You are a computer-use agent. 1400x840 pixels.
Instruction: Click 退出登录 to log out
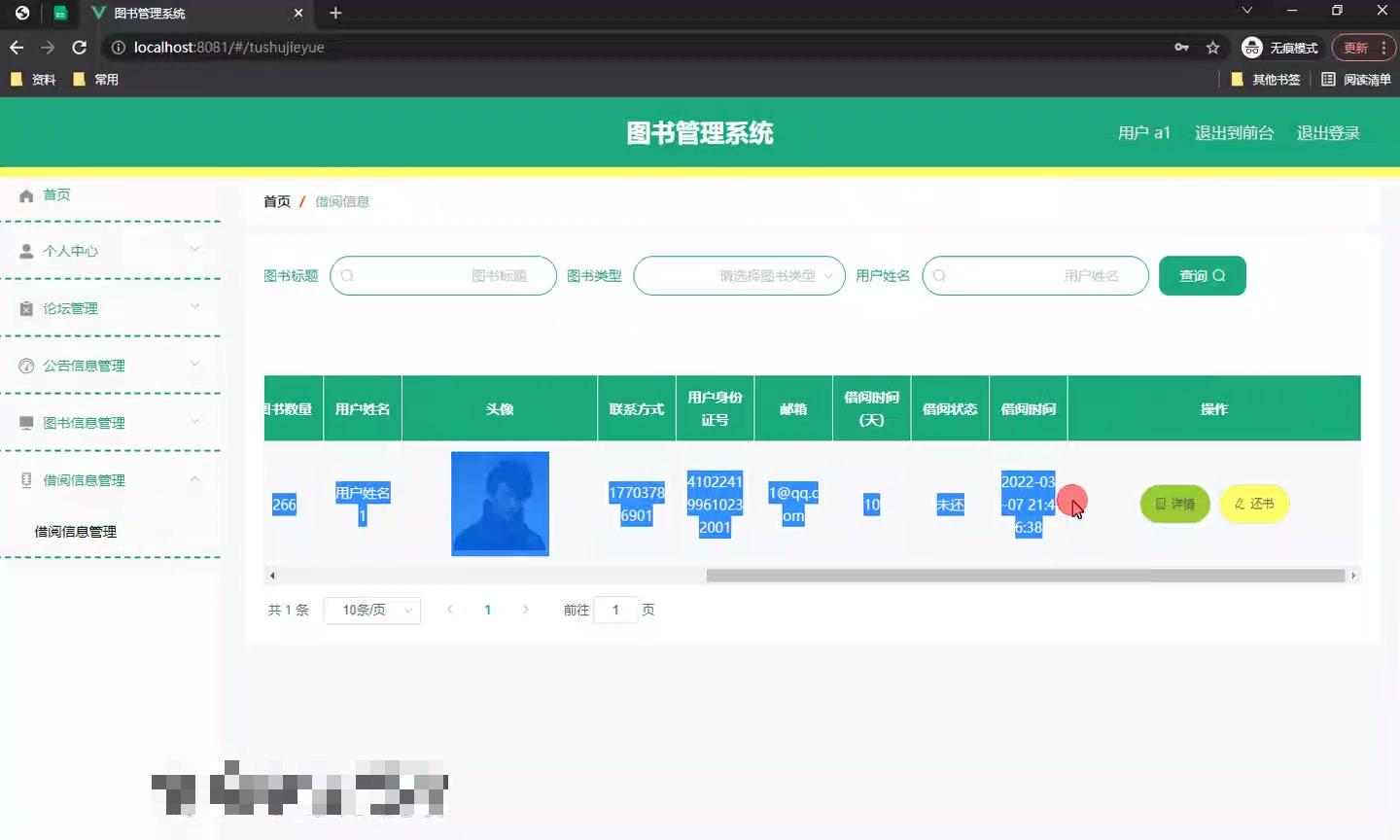tap(1328, 132)
